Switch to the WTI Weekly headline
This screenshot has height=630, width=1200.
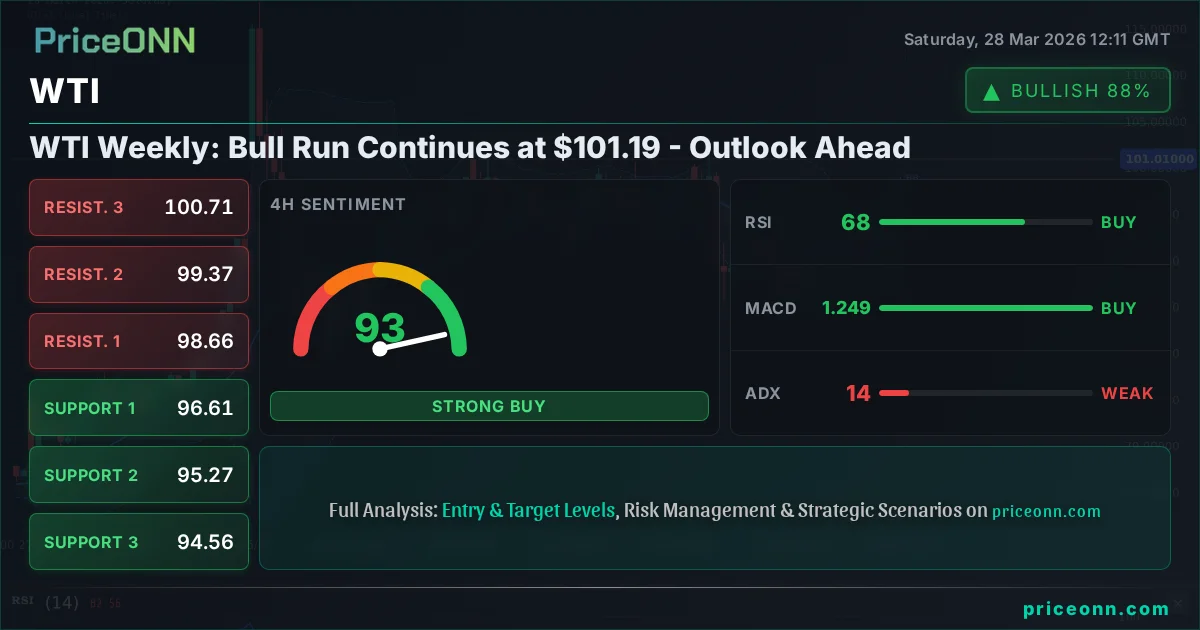[x=470, y=147]
